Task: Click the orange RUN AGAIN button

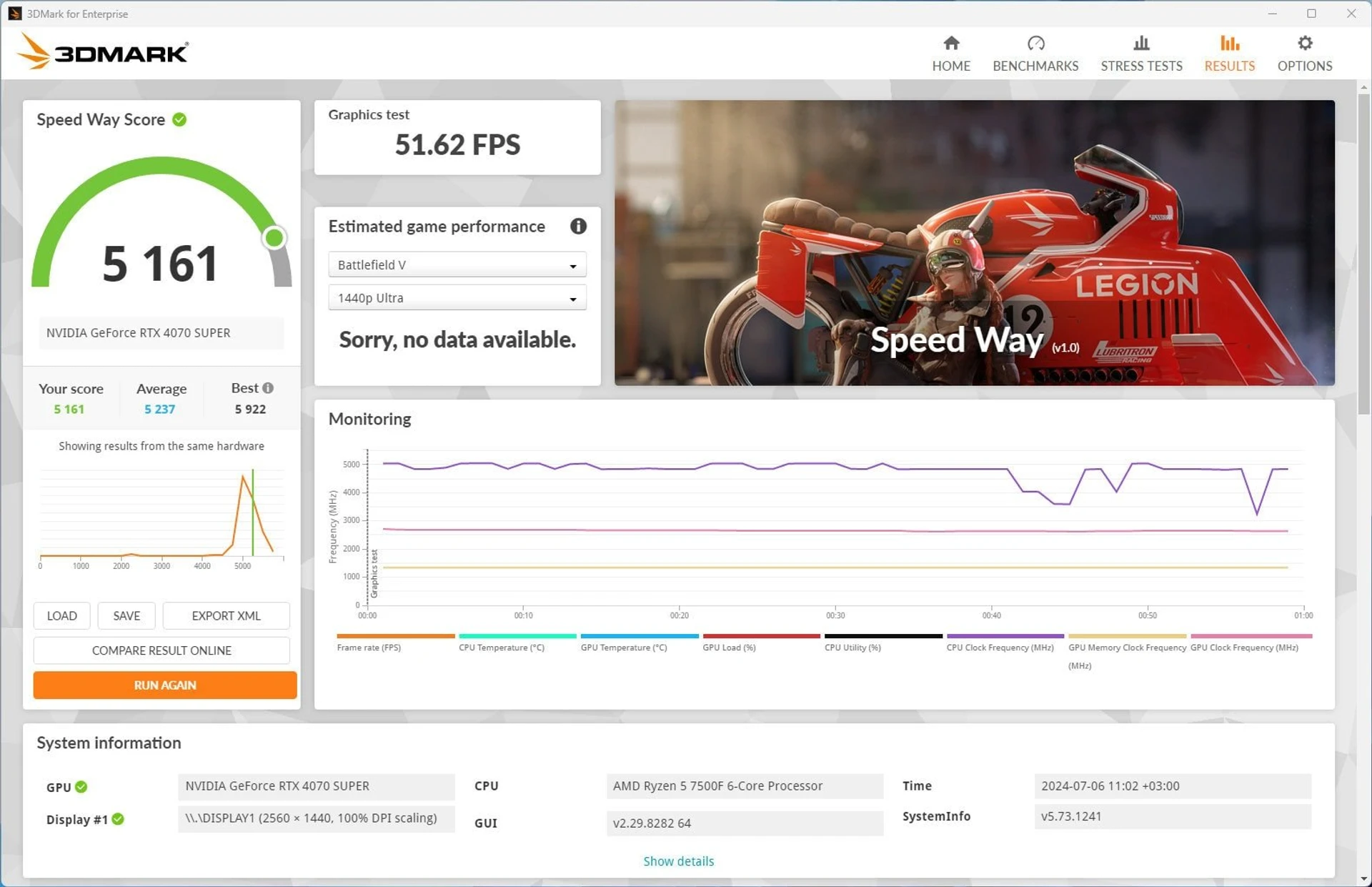Action: (x=165, y=685)
